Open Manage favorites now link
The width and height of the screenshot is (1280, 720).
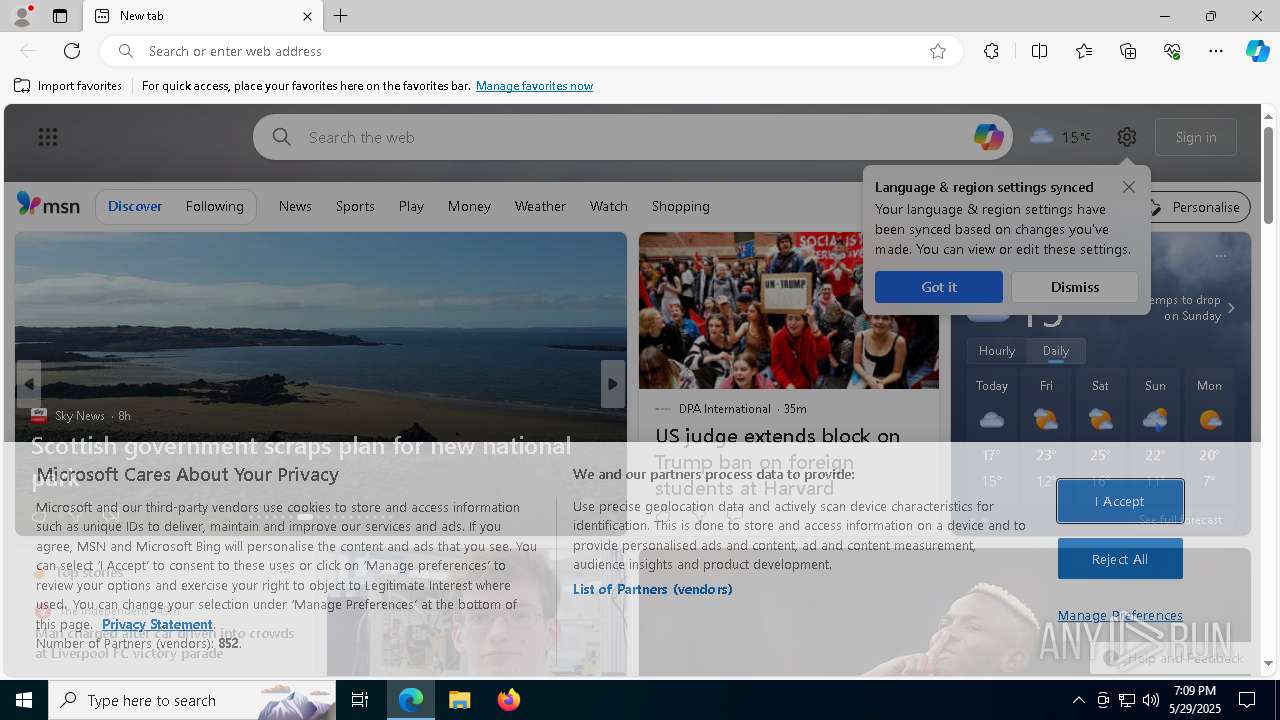pyautogui.click(x=534, y=86)
